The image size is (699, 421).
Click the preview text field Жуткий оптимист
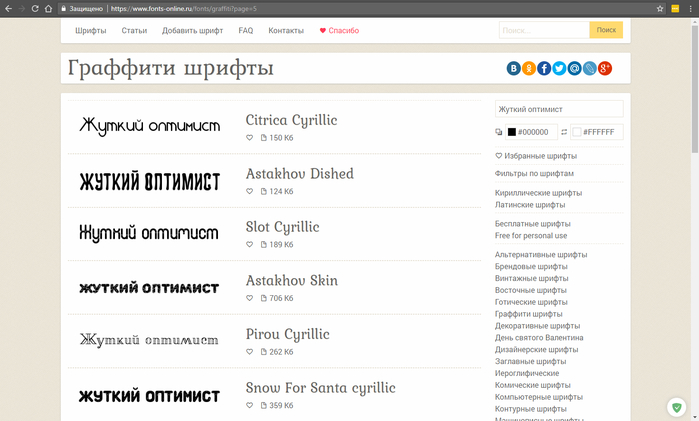point(559,109)
